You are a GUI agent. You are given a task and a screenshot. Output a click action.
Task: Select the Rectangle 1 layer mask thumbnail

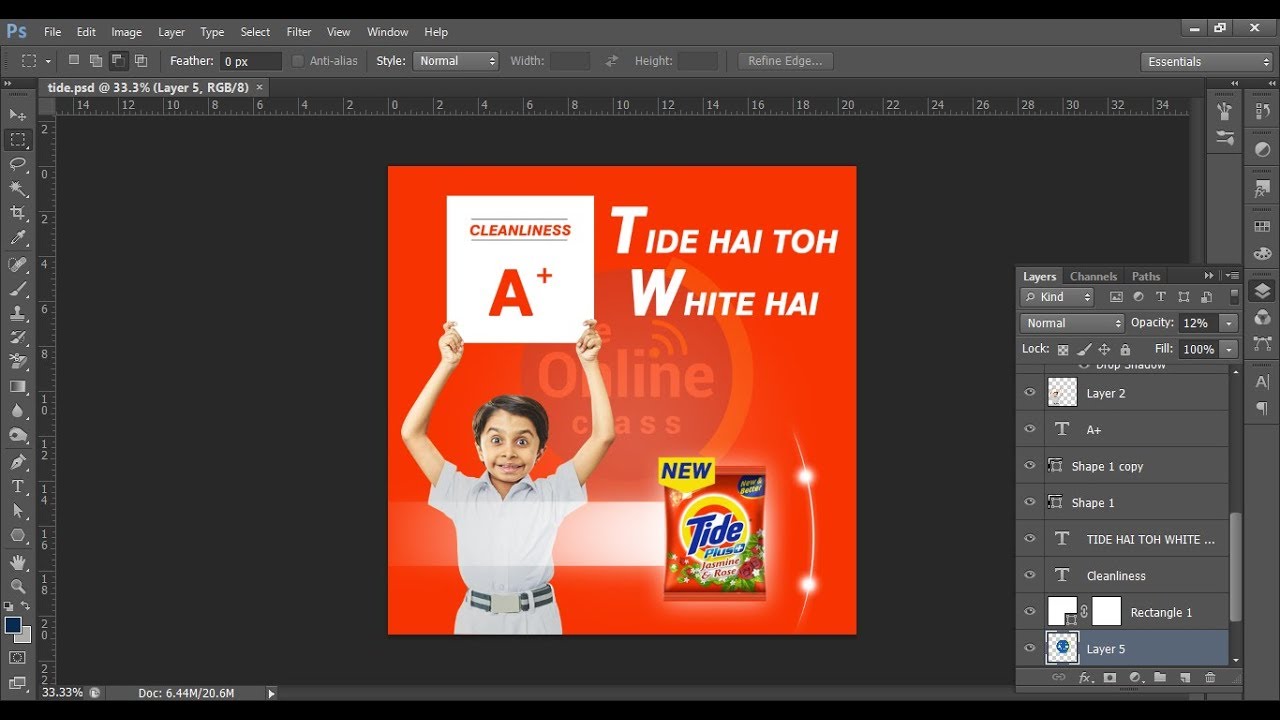1106,611
